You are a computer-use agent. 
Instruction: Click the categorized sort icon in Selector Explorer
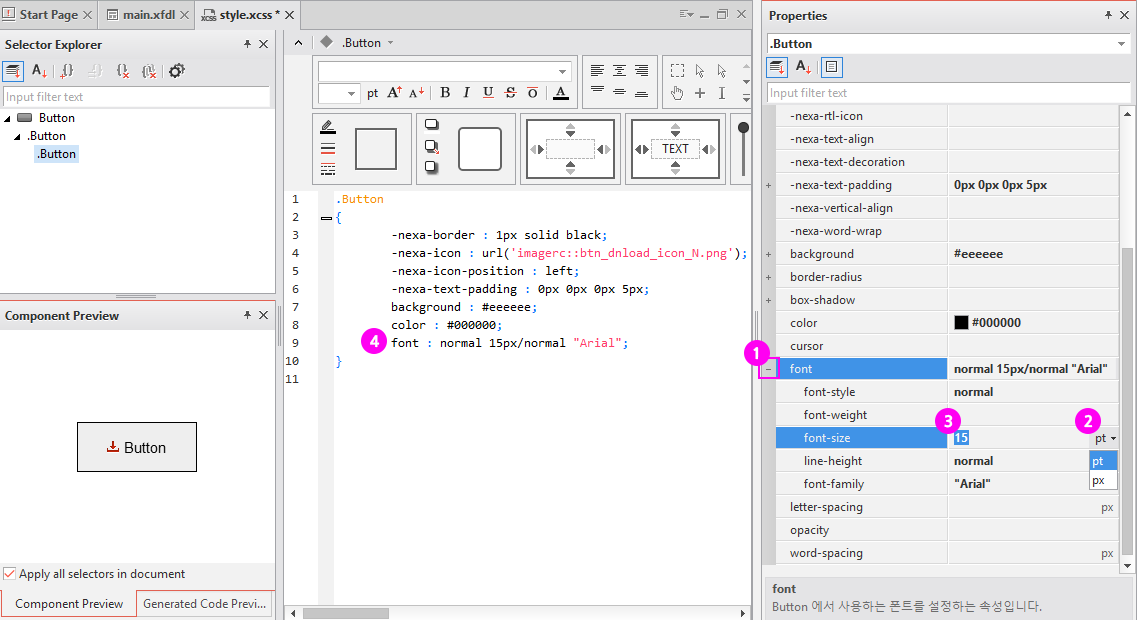13,71
